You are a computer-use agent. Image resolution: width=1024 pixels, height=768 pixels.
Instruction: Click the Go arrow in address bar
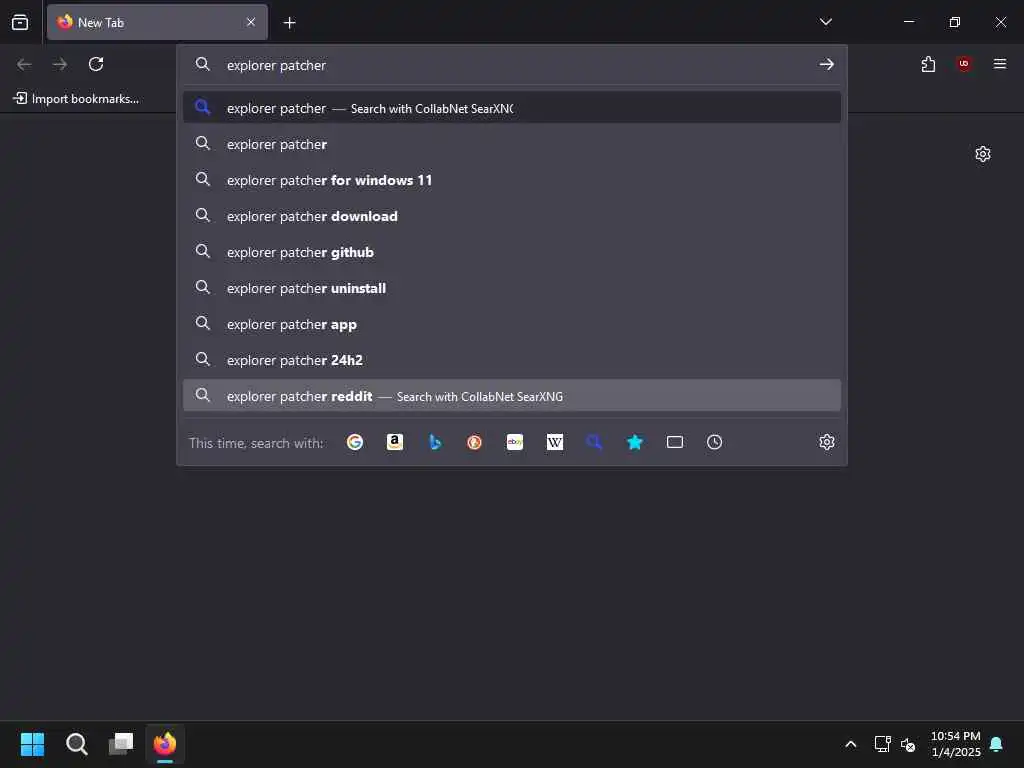[827, 64]
